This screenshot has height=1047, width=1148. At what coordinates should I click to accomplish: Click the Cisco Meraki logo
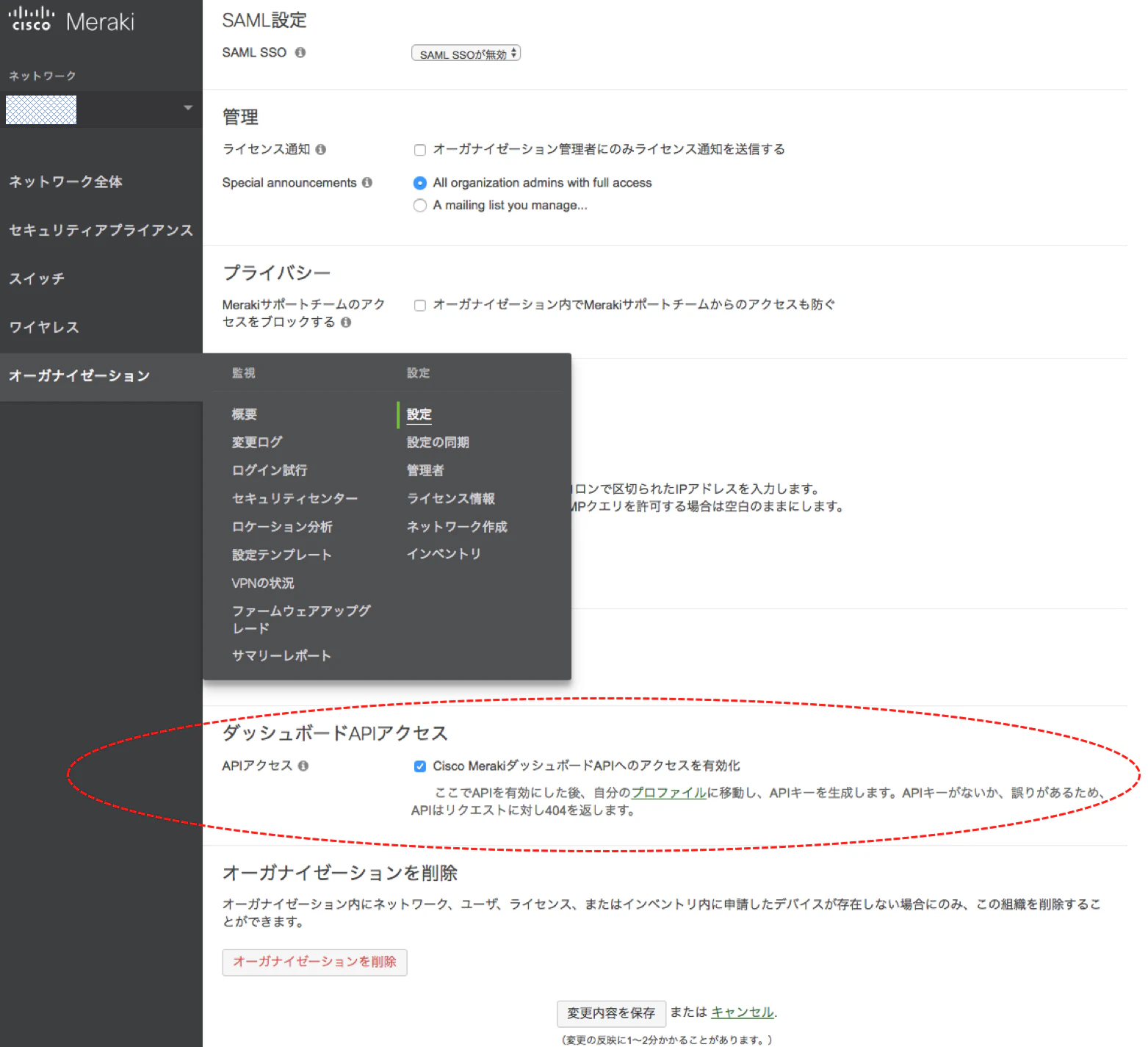[71, 21]
